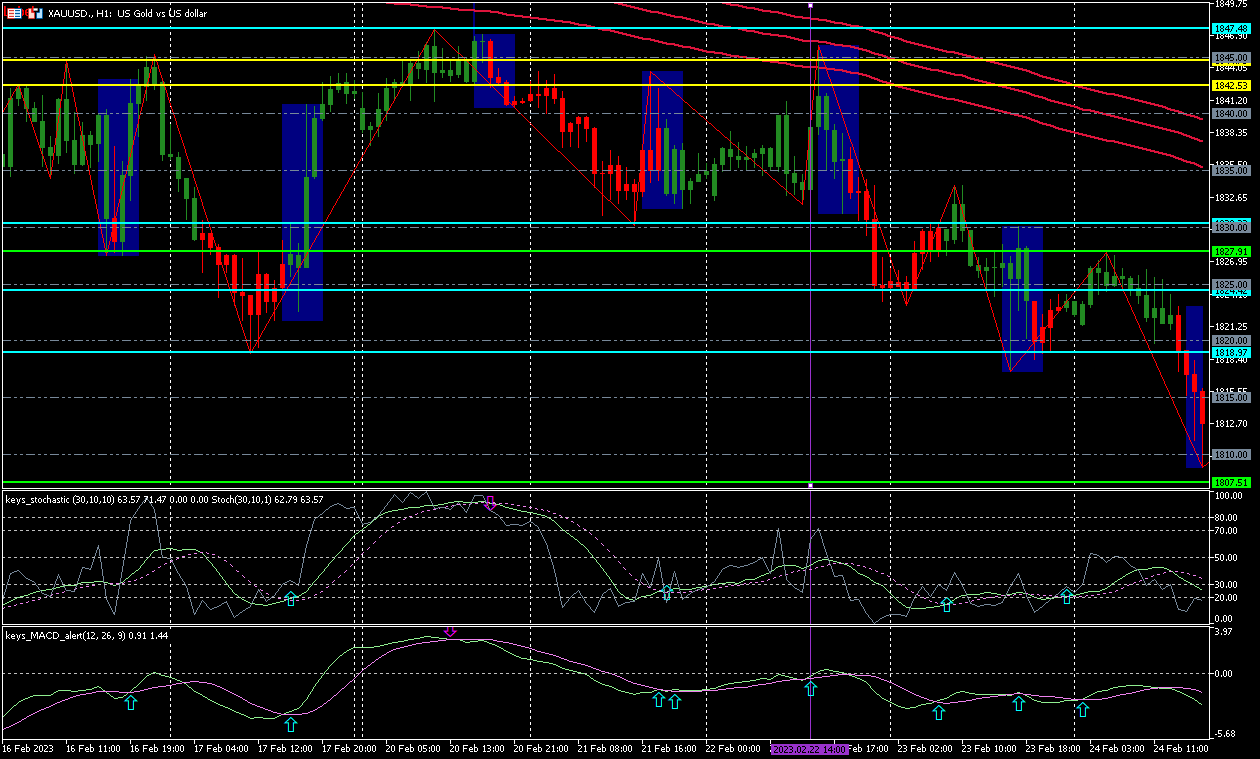This screenshot has width=1260, height=759.
Task: Click the green 1807.51 price level tag
Action: tap(1232, 482)
